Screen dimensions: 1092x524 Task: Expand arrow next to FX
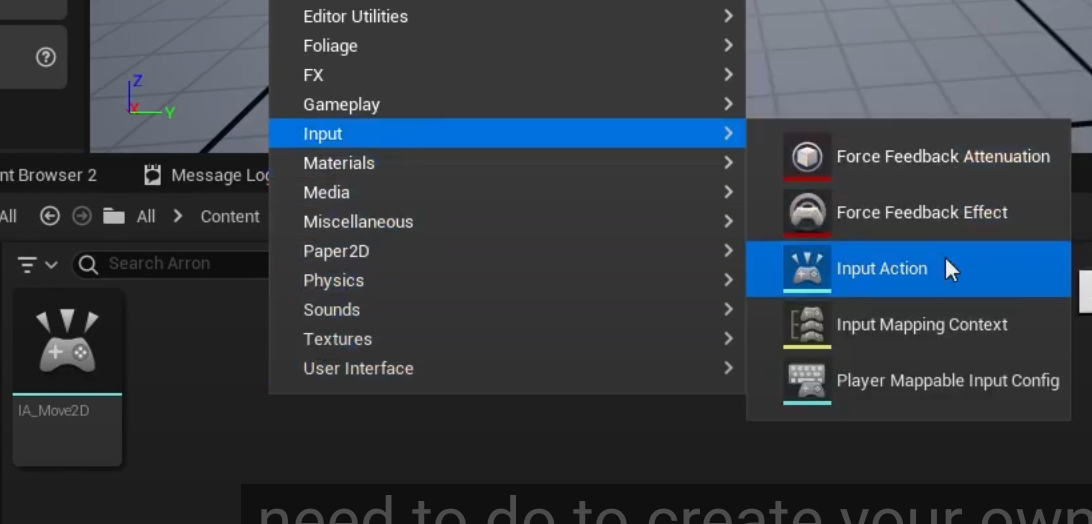coord(728,75)
